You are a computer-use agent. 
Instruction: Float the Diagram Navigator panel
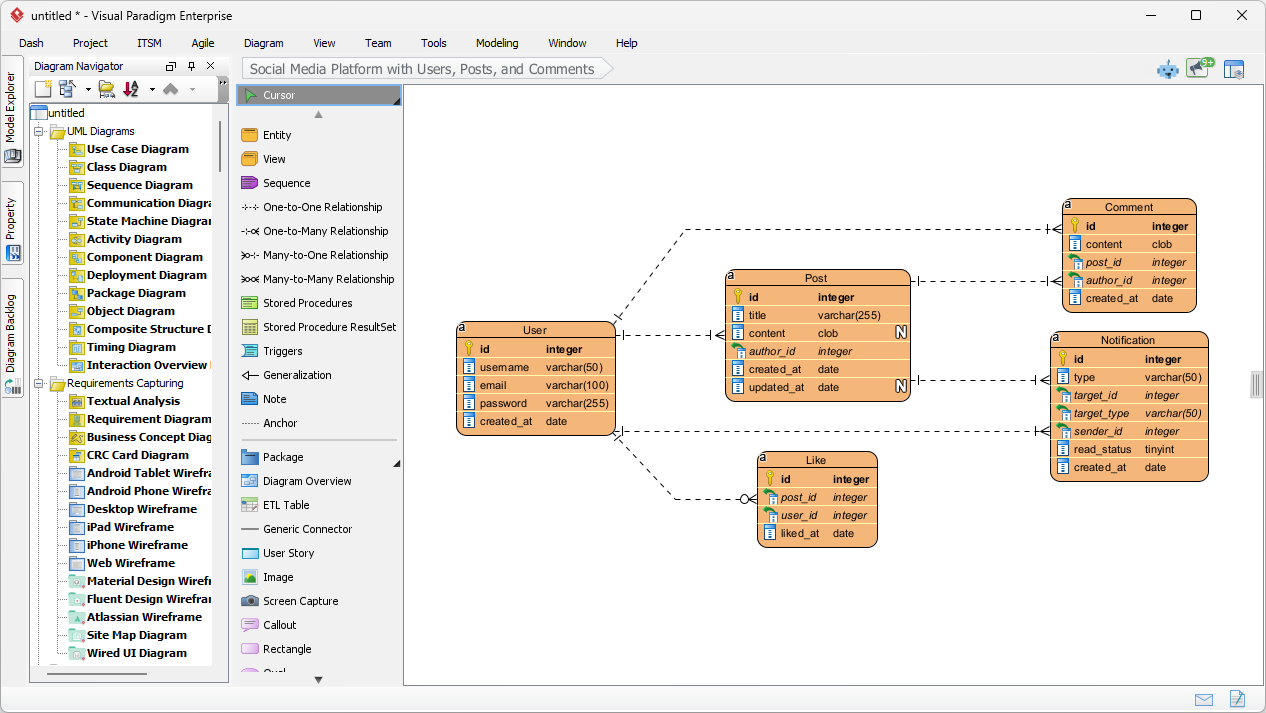click(x=170, y=66)
